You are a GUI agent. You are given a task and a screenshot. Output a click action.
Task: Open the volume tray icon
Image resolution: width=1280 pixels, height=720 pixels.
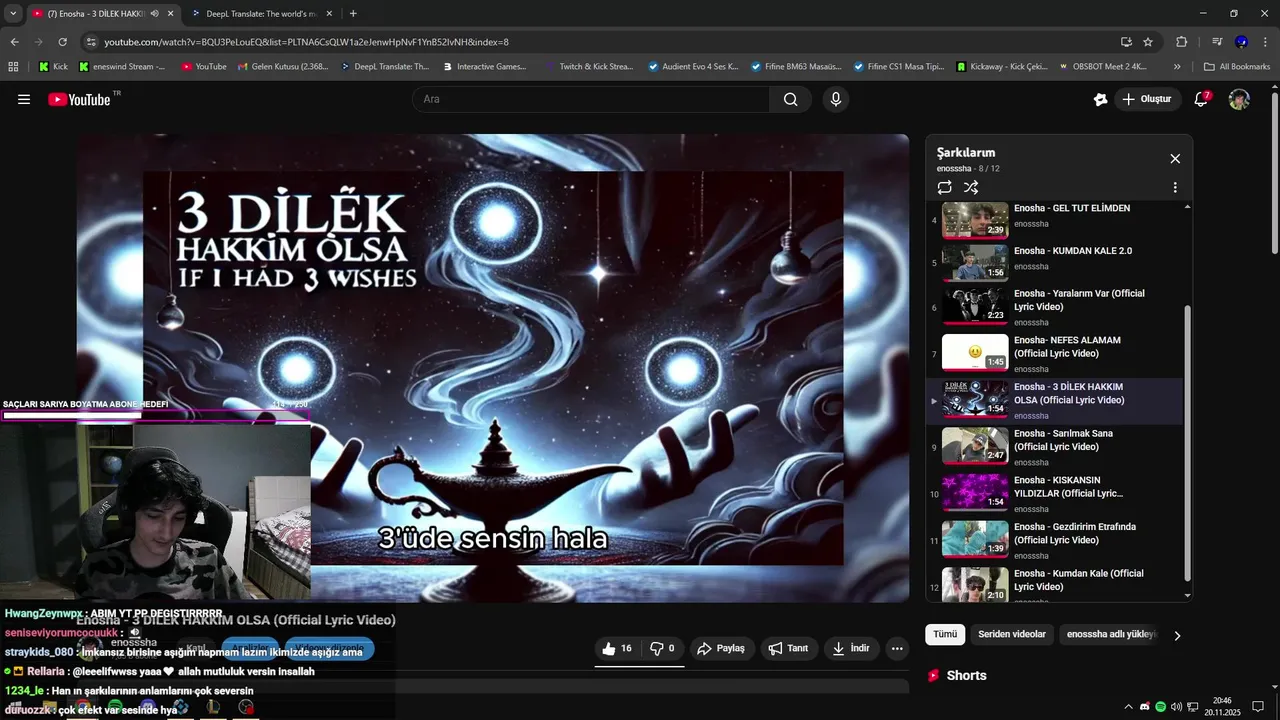1177,707
